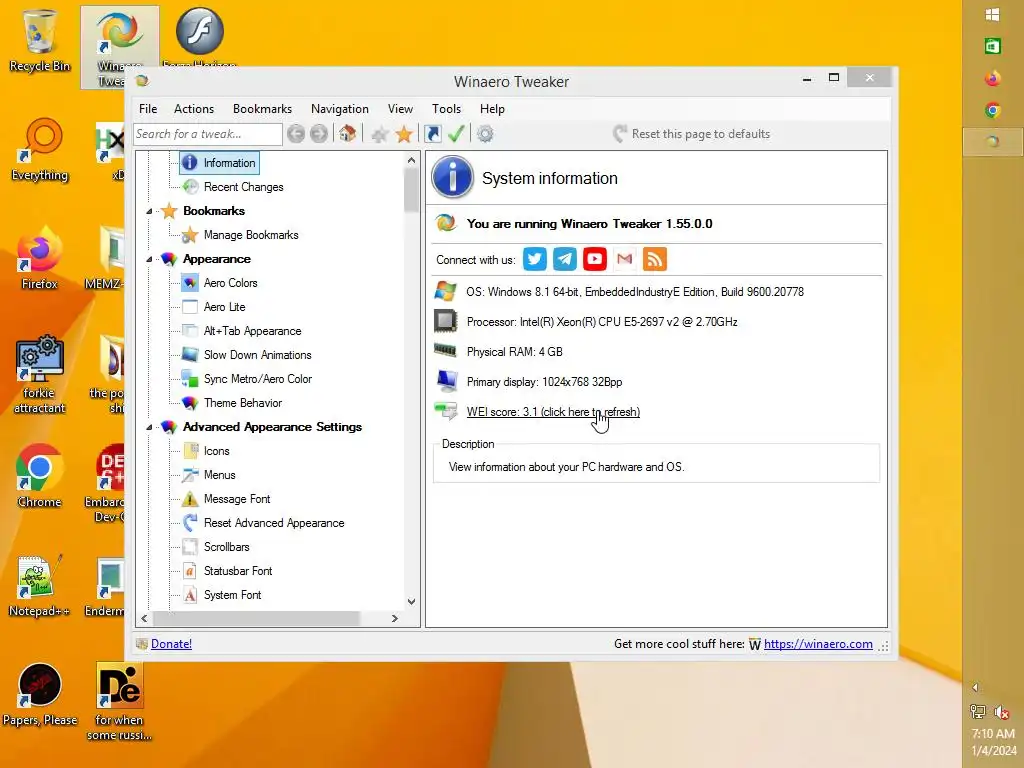Select the Delphi 'for when some russi...' icon
This screenshot has width=1024, height=768.
pos(120,702)
